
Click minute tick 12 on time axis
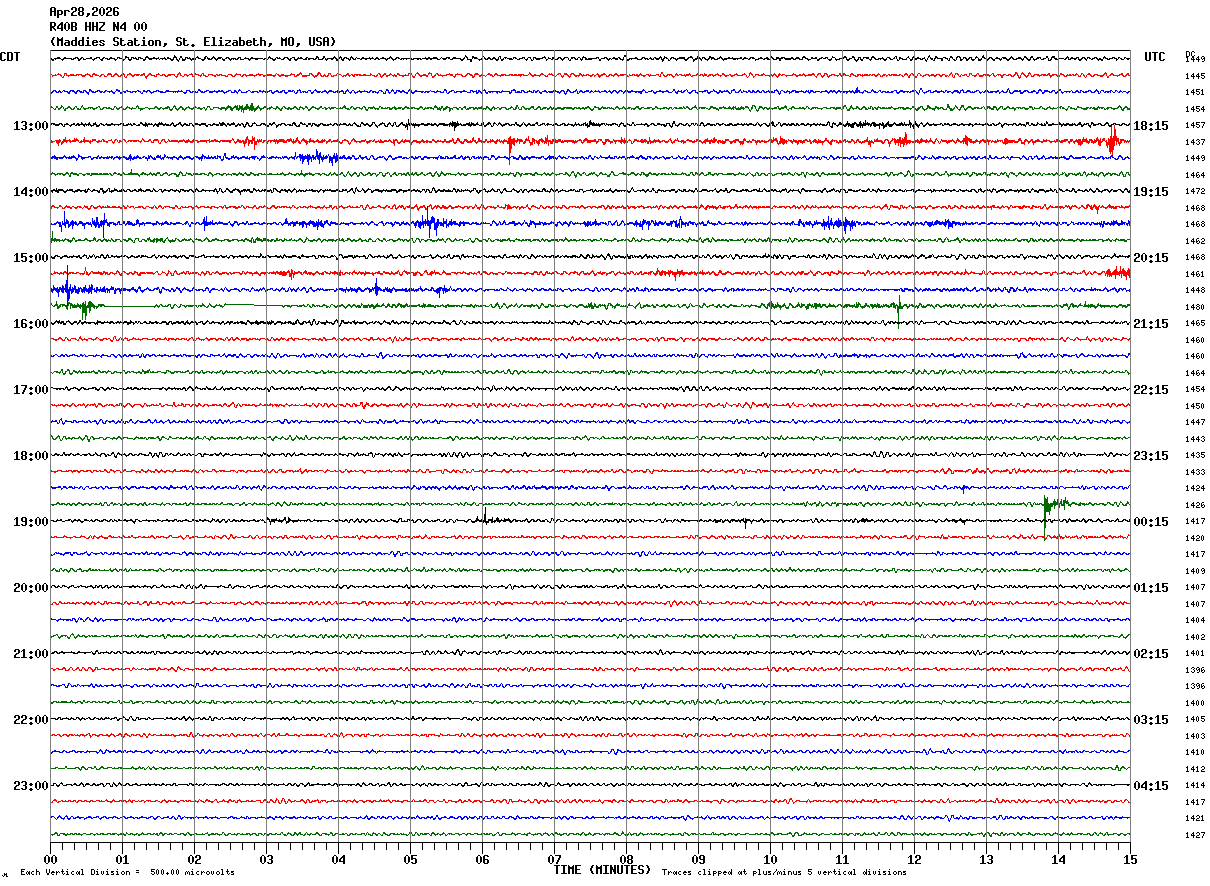(914, 859)
